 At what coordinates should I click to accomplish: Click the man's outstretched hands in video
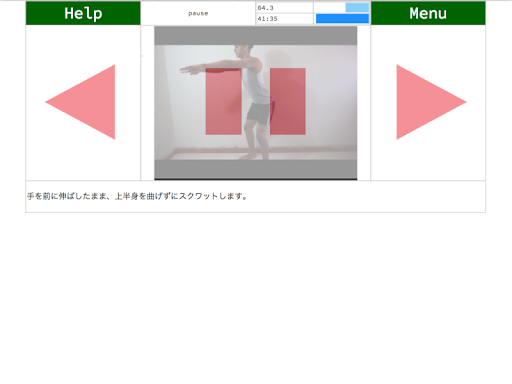coord(190,70)
